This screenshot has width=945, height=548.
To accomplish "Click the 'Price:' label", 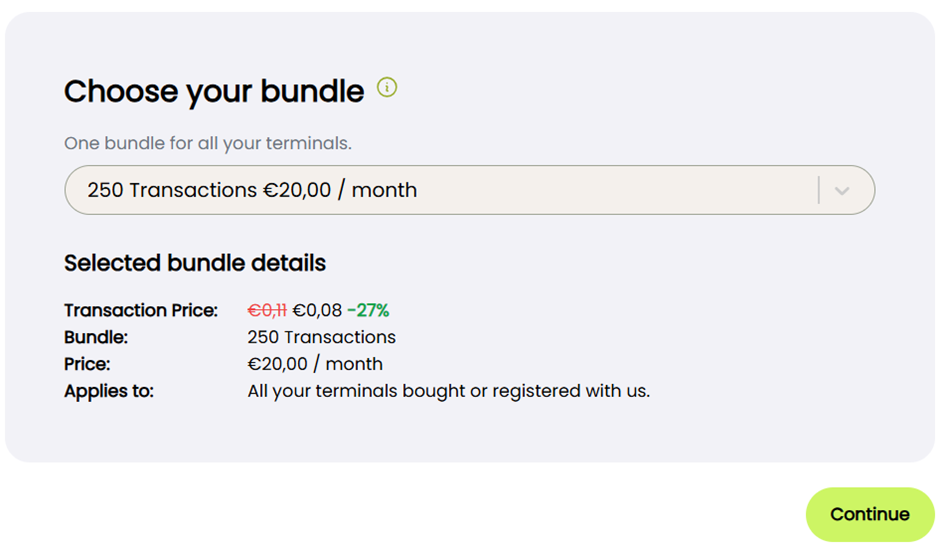I will coord(87,364).
